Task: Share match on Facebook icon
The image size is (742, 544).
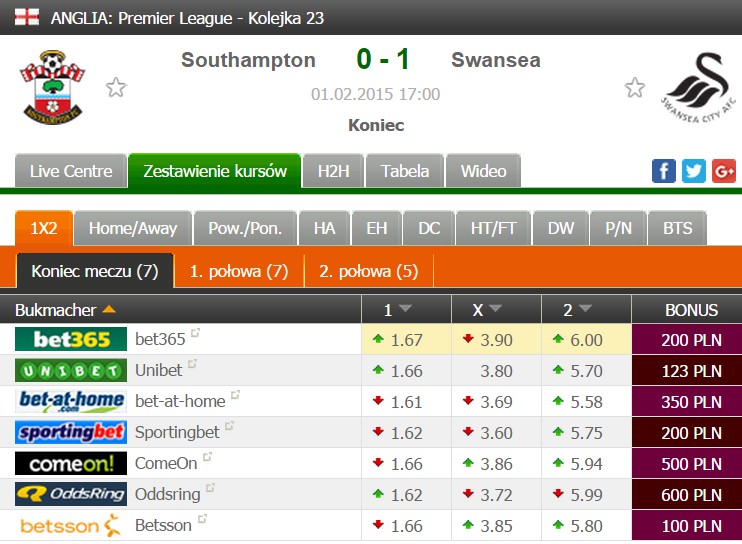Action: [x=663, y=171]
